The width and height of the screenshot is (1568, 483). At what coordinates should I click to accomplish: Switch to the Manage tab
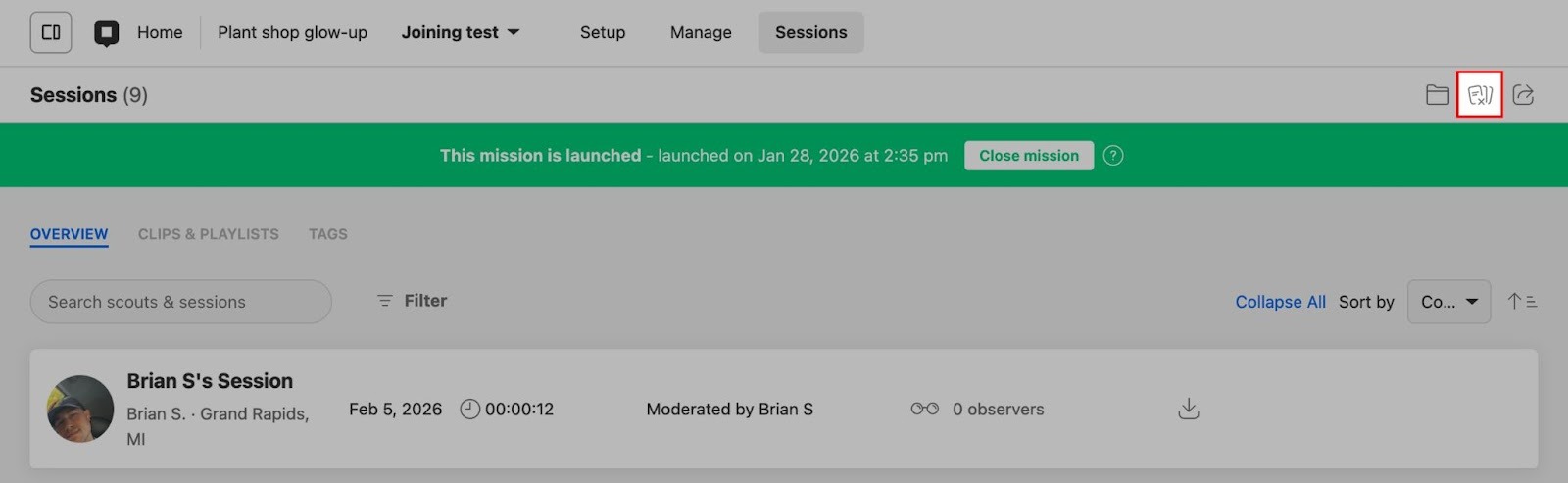(701, 32)
